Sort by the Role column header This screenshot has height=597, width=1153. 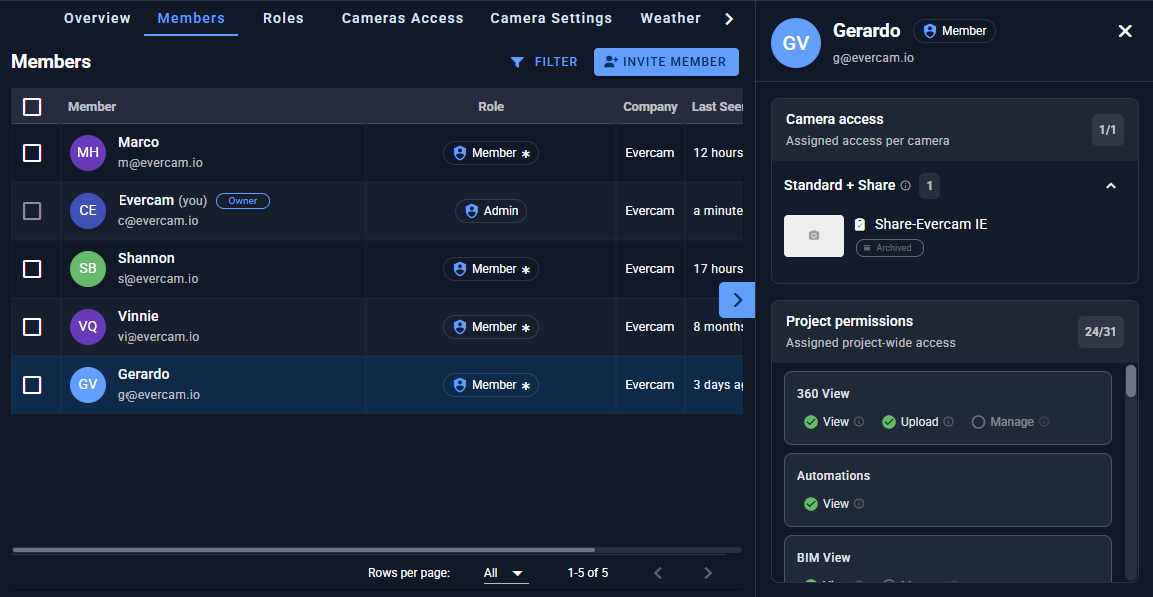coord(490,107)
